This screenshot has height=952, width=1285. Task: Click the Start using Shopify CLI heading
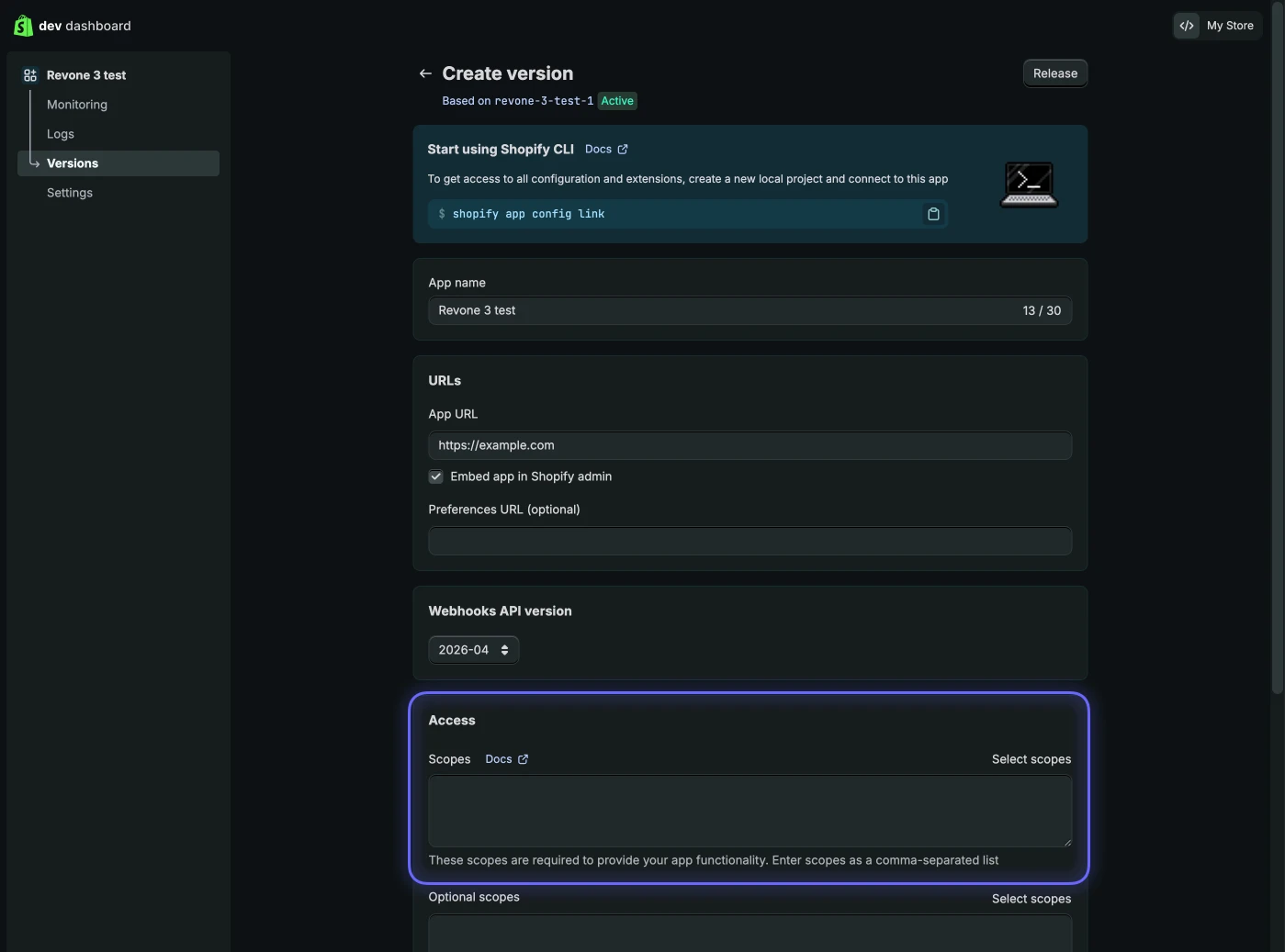(501, 149)
